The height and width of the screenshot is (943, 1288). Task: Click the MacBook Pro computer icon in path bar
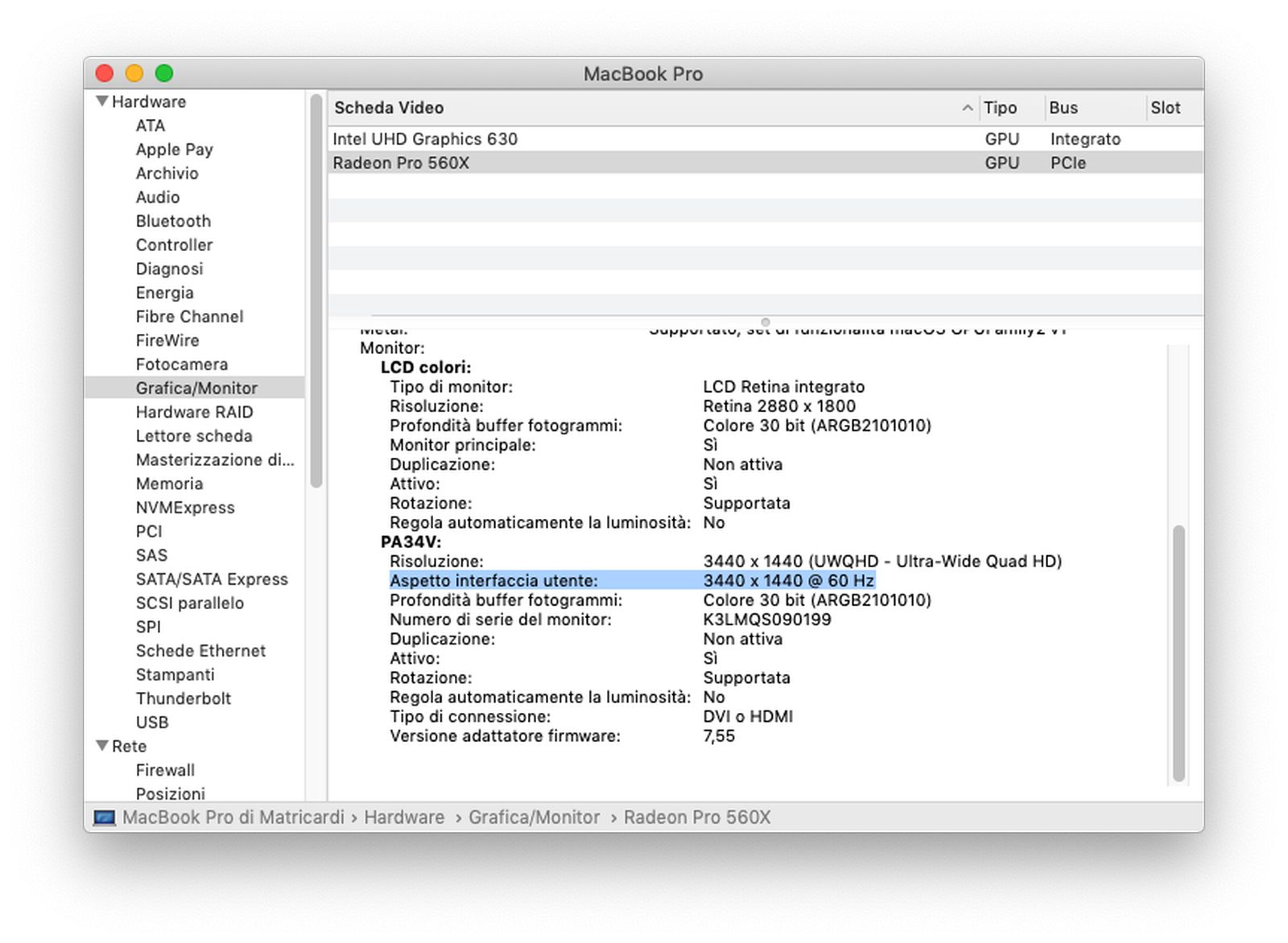tap(104, 817)
